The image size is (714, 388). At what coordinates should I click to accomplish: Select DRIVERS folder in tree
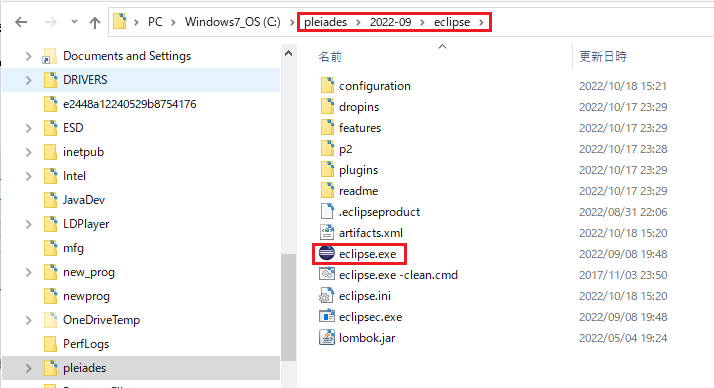click(85, 80)
